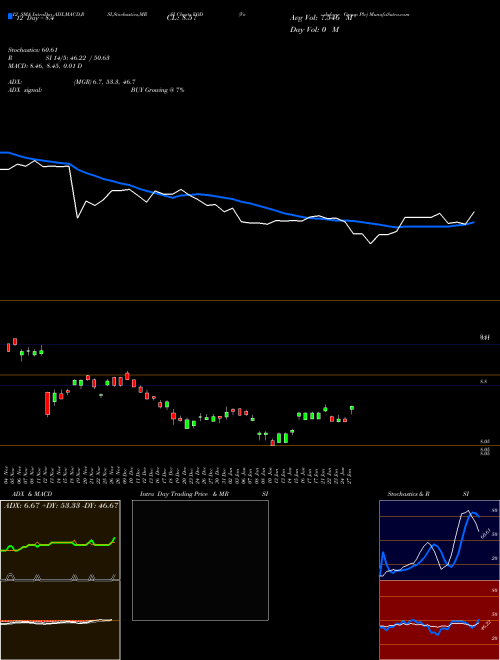This screenshot has height=660, width=500.
Task: Click the last green candlestick on chart
Action: point(352,409)
